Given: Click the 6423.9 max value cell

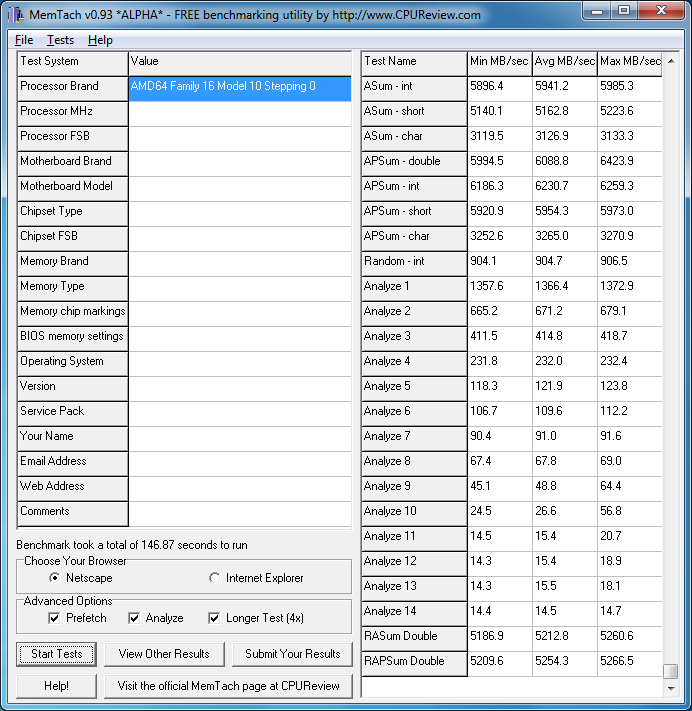Looking at the screenshot, I should (x=630, y=164).
